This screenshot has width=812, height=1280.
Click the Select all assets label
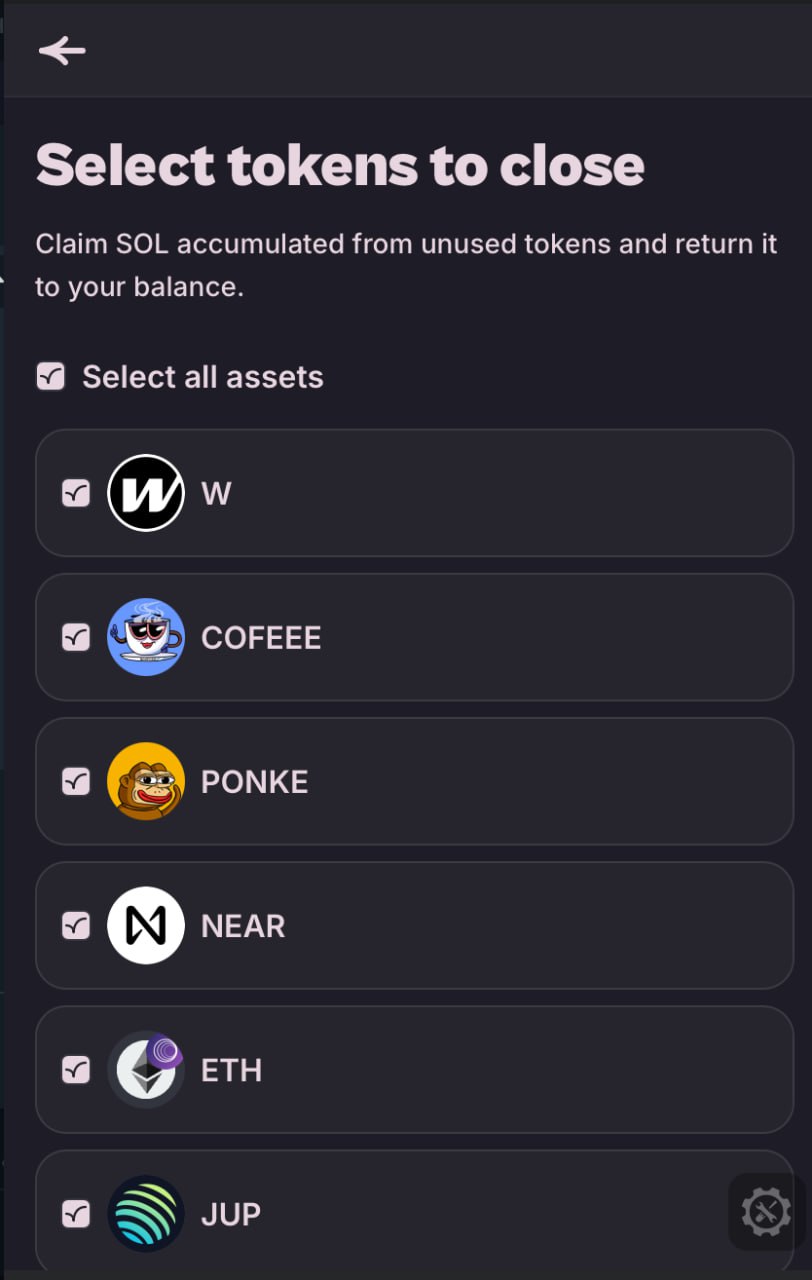203,377
